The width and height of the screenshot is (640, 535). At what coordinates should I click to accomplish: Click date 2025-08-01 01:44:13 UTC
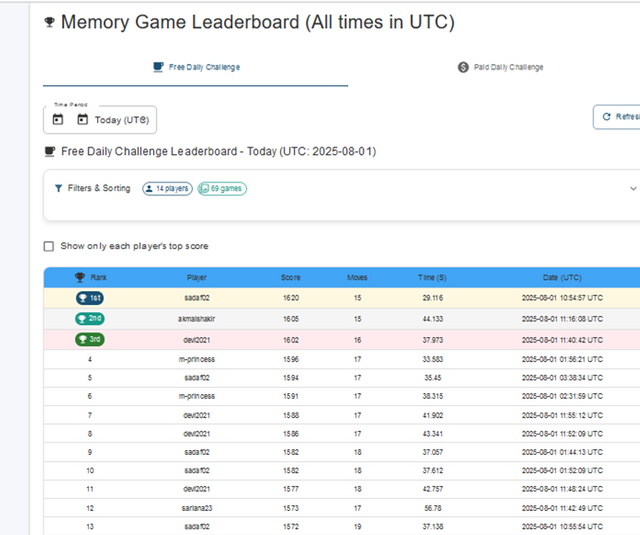click(x=562, y=452)
